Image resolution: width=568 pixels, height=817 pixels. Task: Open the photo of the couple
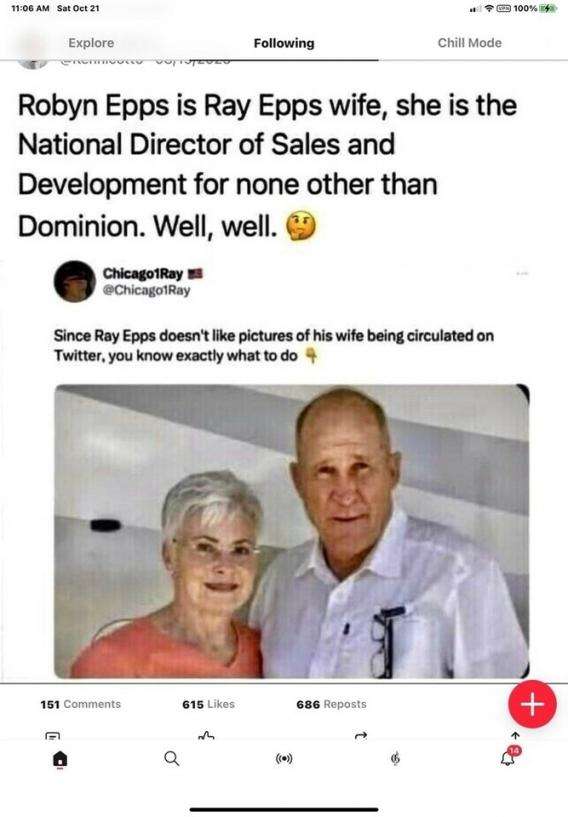tap(292, 531)
